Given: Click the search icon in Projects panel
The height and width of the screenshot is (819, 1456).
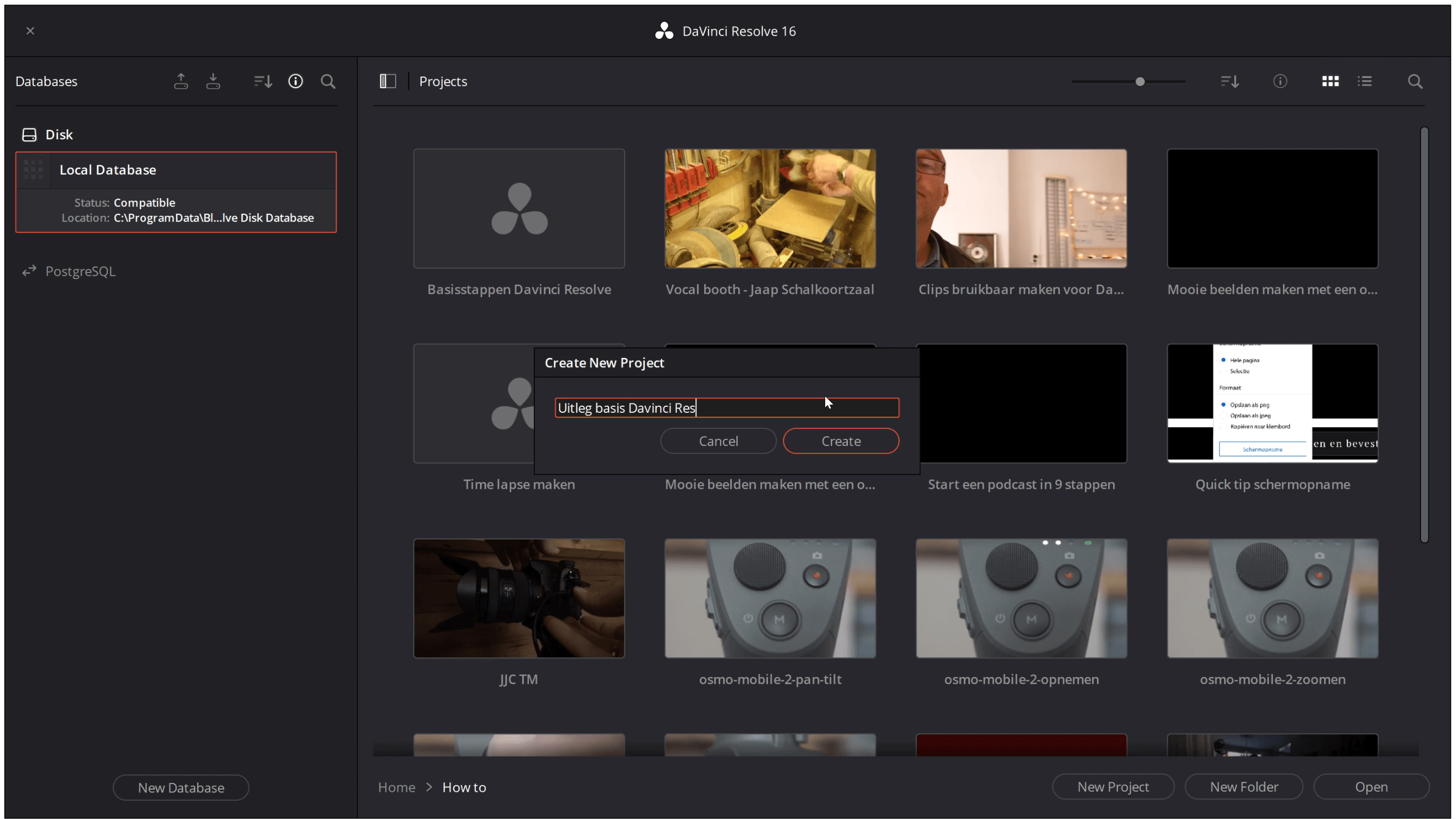Looking at the screenshot, I should pos(1415,81).
